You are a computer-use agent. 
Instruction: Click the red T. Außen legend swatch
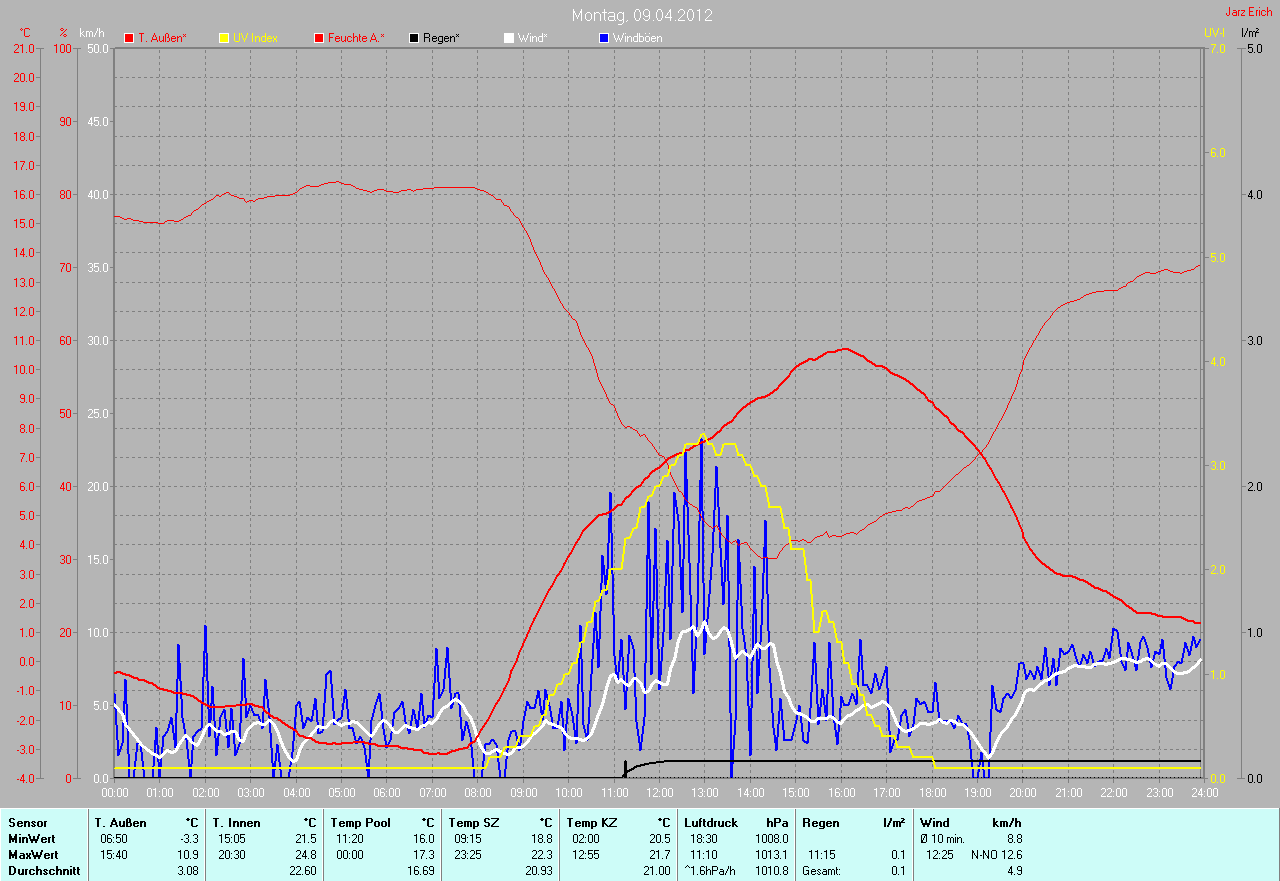pyautogui.click(x=129, y=38)
